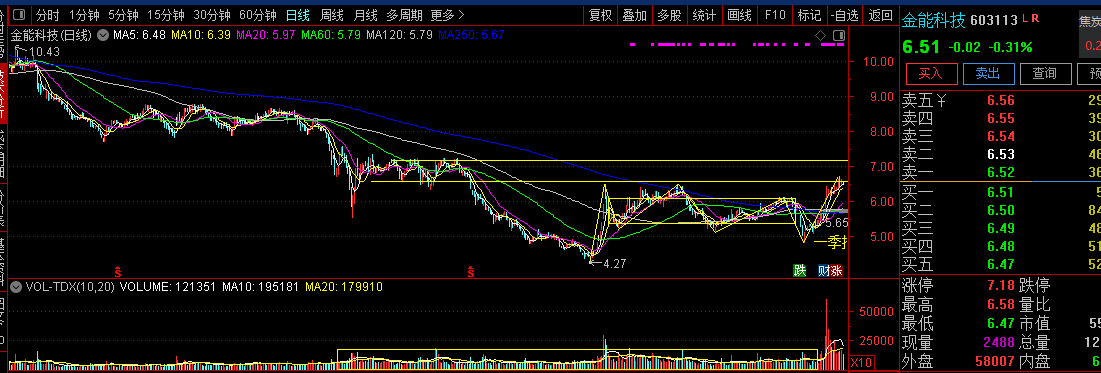Image resolution: width=1101 pixels, height=373 pixels.
Task: Open the 画线 drawing tools
Action: (739, 15)
